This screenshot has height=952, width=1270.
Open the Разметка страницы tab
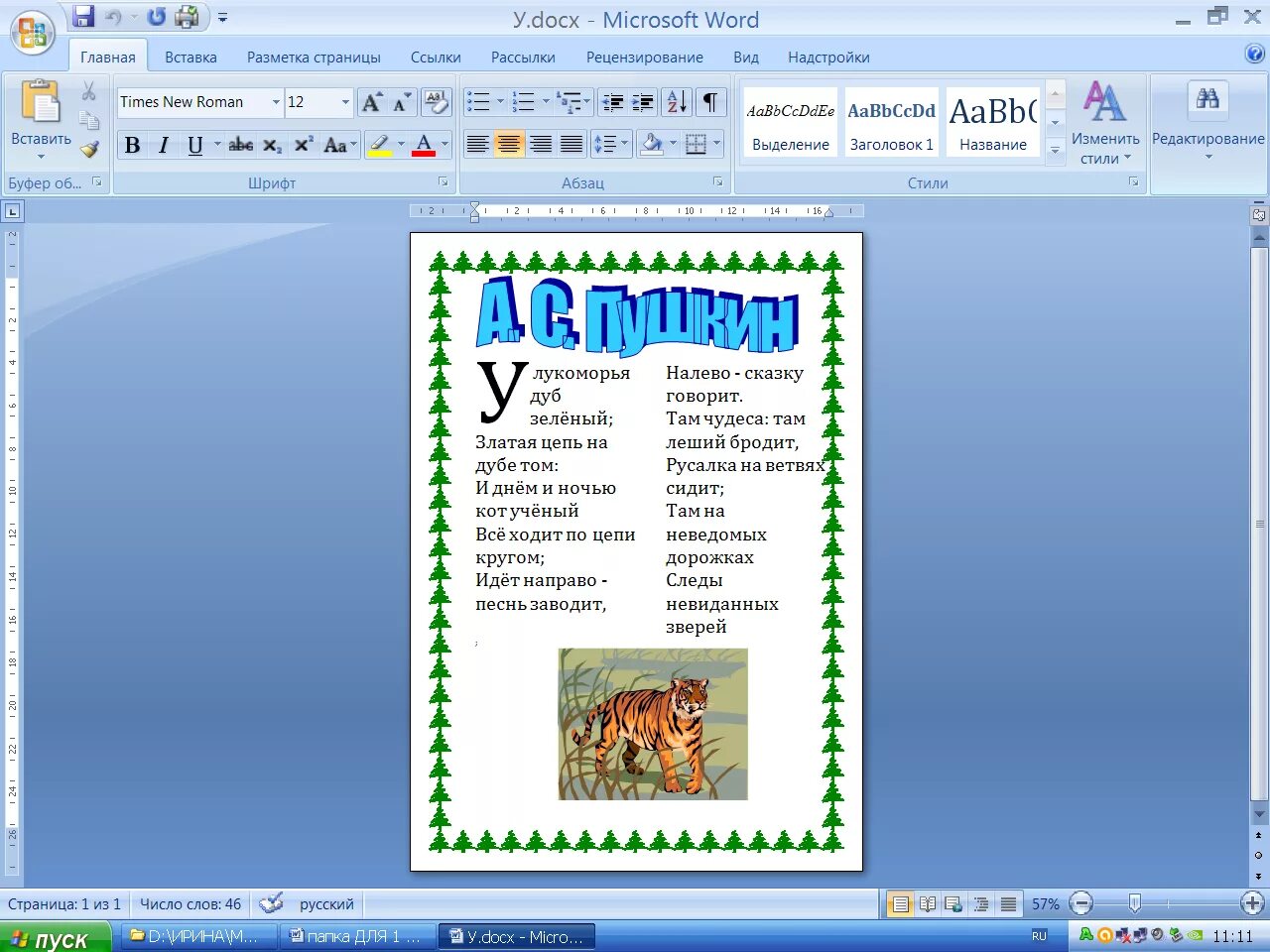314,58
